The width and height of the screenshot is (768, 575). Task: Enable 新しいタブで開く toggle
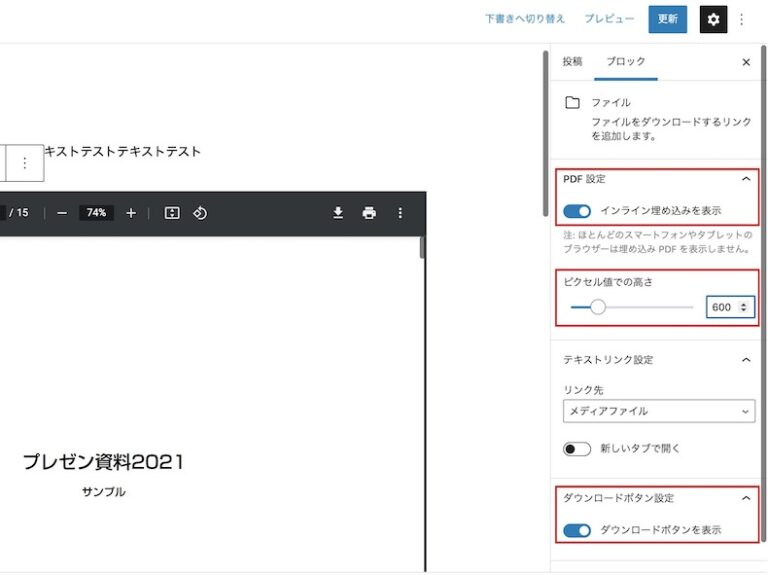[x=577, y=449]
